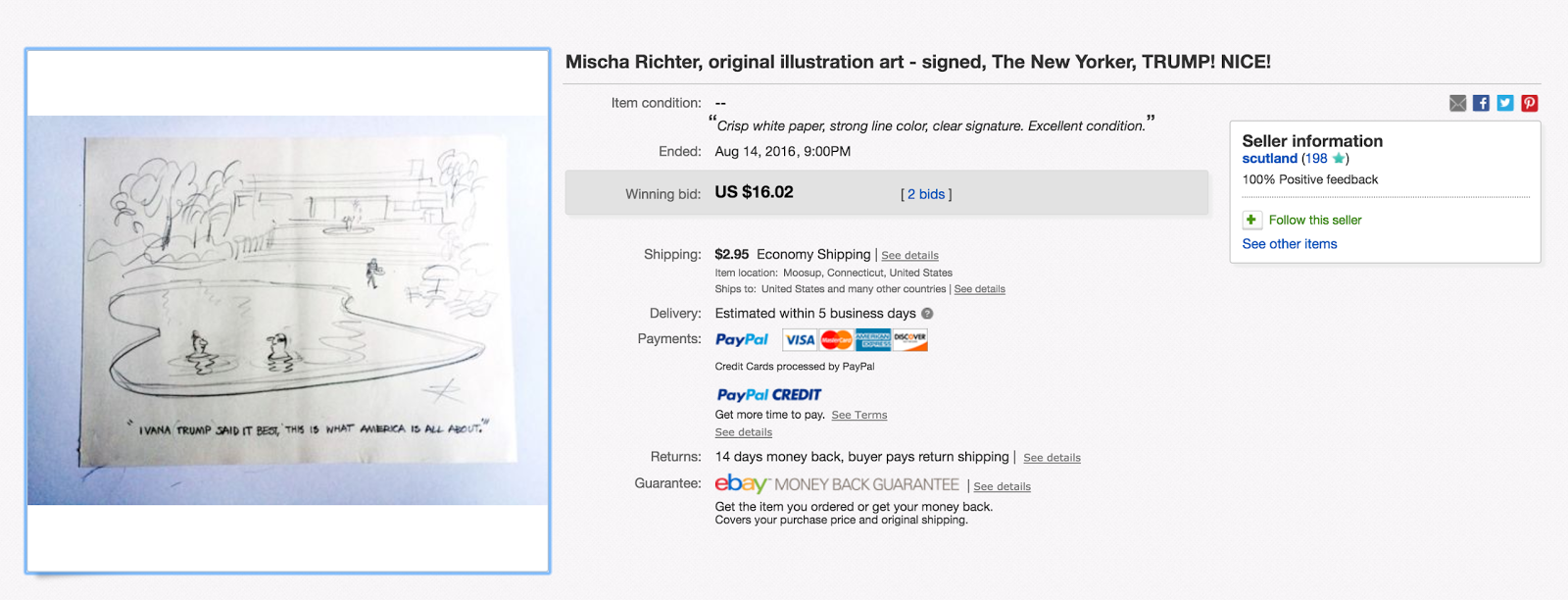Click the PayPal Credit logo

(768, 395)
